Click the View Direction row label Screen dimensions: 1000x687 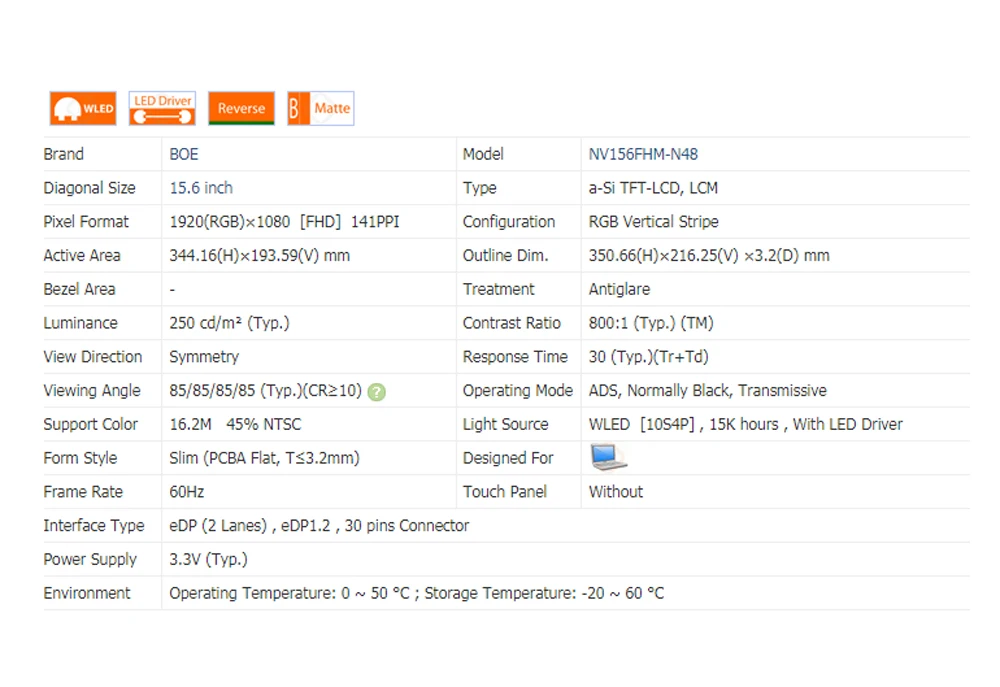pyautogui.click(x=92, y=357)
